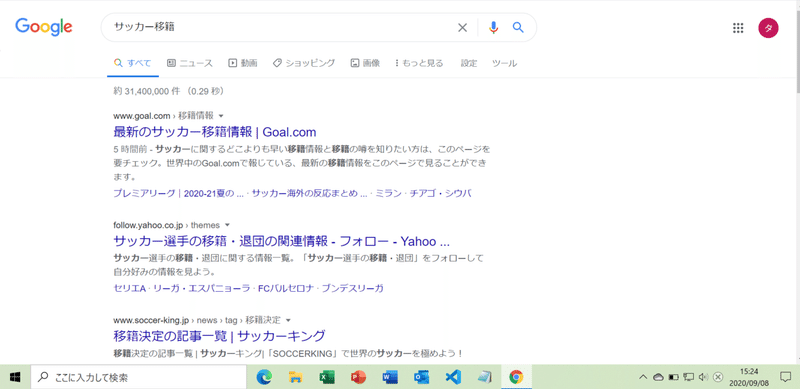Open the ミラン sitelink
The image size is (800, 389).
pos(388,193)
